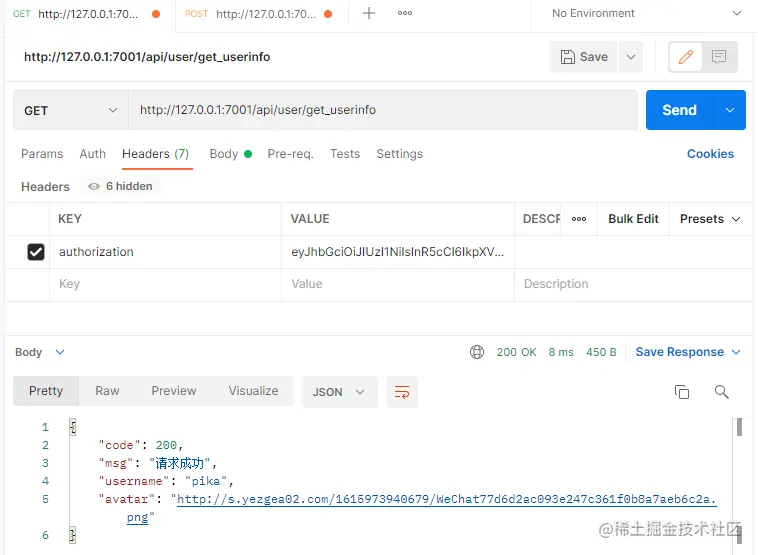Open the header columns three-dot options
The height and width of the screenshot is (555, 758).
(x=579, y=219)
